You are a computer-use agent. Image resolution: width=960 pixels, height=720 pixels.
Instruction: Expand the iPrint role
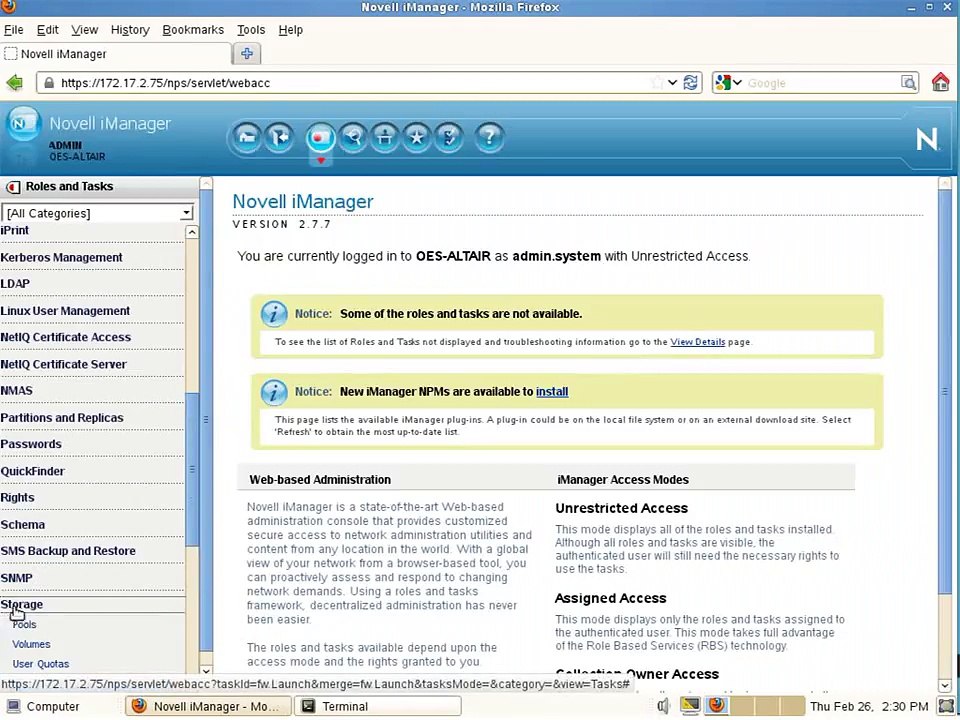pyautogui.click(x=15, y=230)
